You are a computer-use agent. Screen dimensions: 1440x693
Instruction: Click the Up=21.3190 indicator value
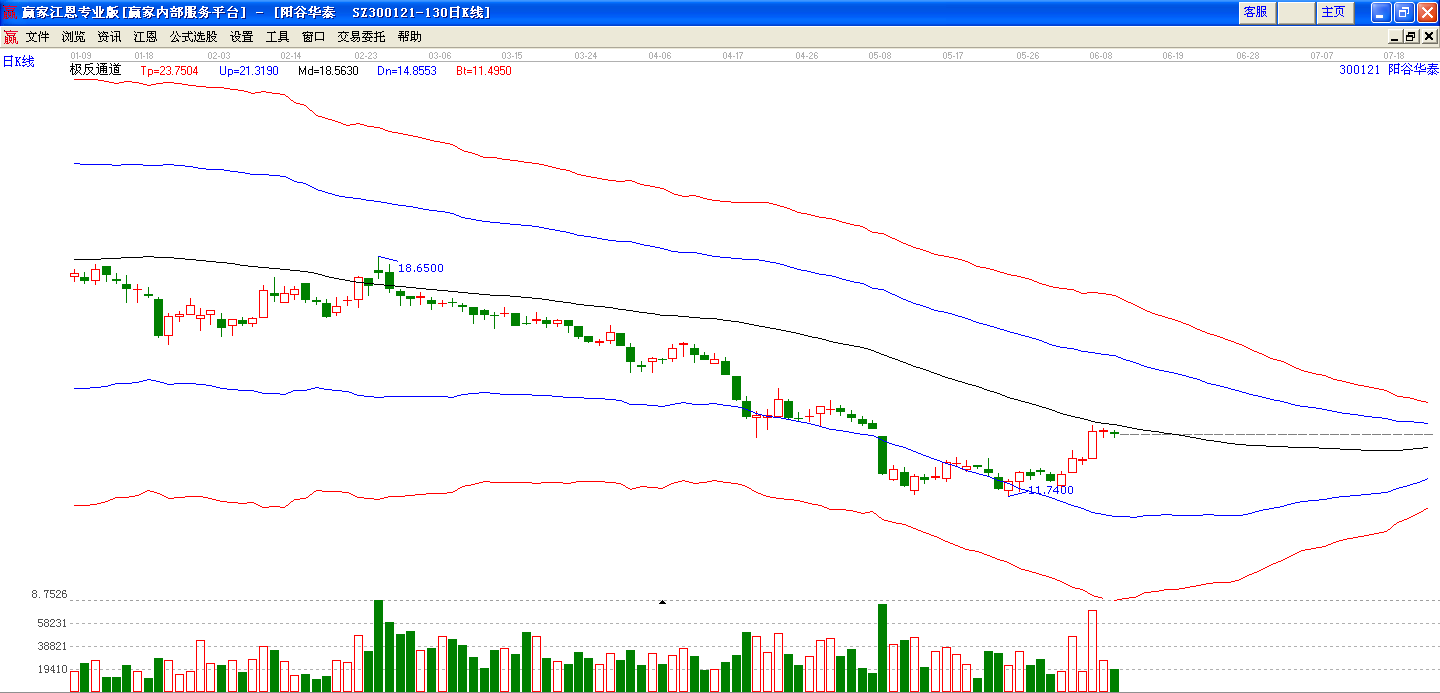pyautogui.click(x=248, y=71)
